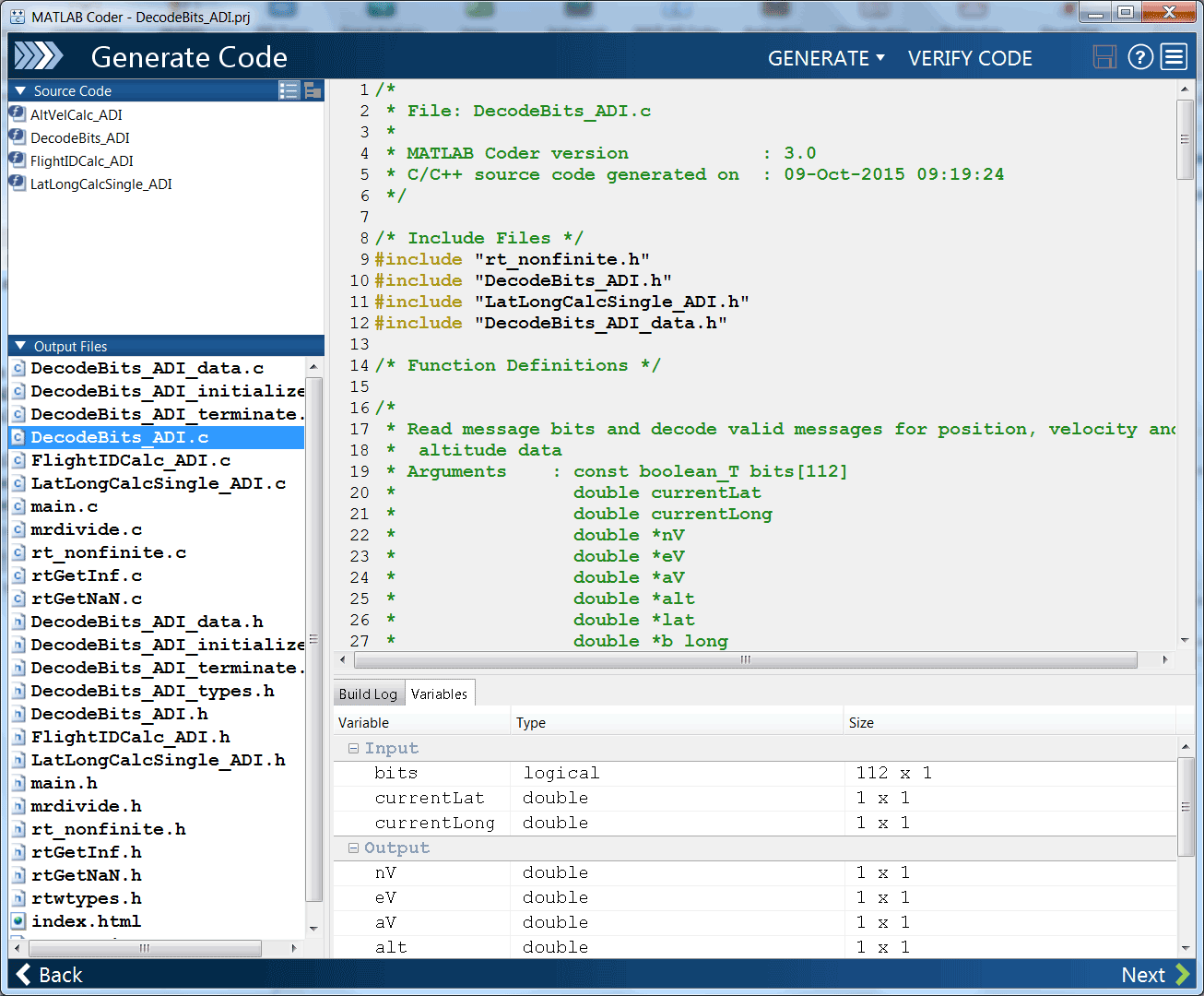Go to the Next step
Screen dimensions: 1204x996
1154,975
